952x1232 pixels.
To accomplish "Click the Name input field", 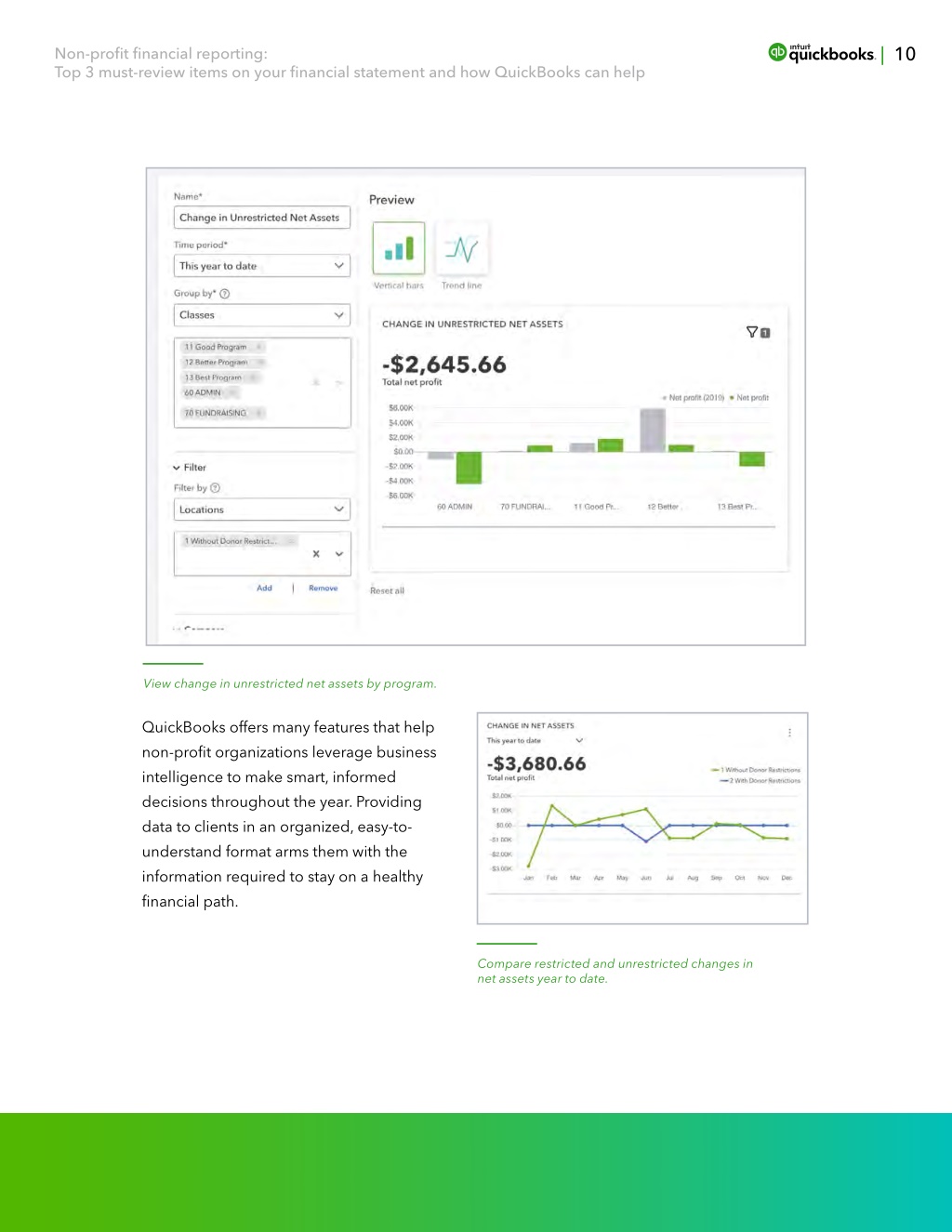I will click(x=262, y=218).
